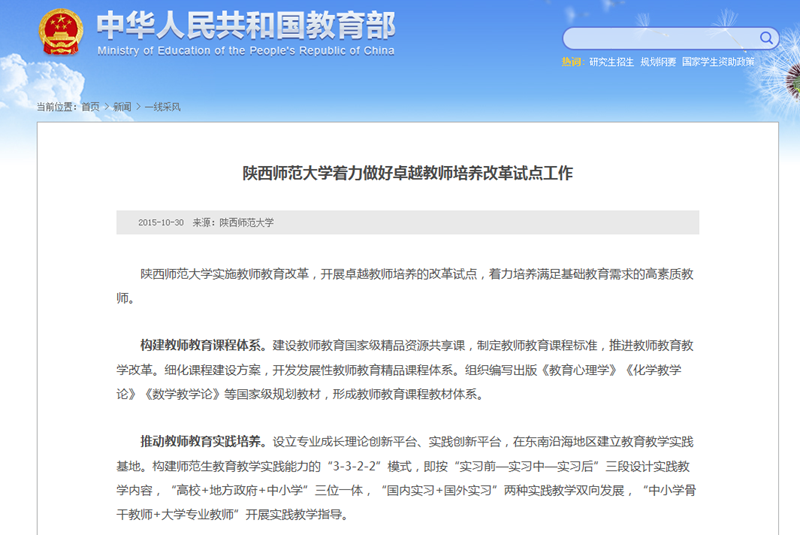Click the 中华人民共和国教育部 site title
800x535 pixels.
(x=246, y=25)
